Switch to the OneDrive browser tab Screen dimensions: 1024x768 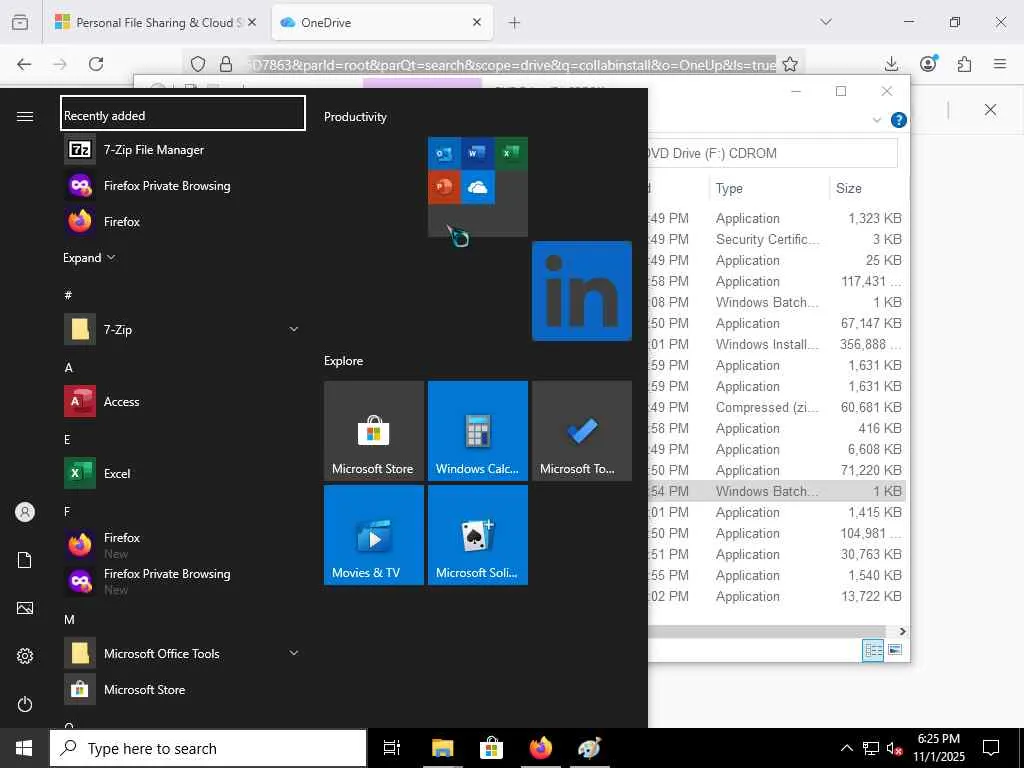(382, 23)
